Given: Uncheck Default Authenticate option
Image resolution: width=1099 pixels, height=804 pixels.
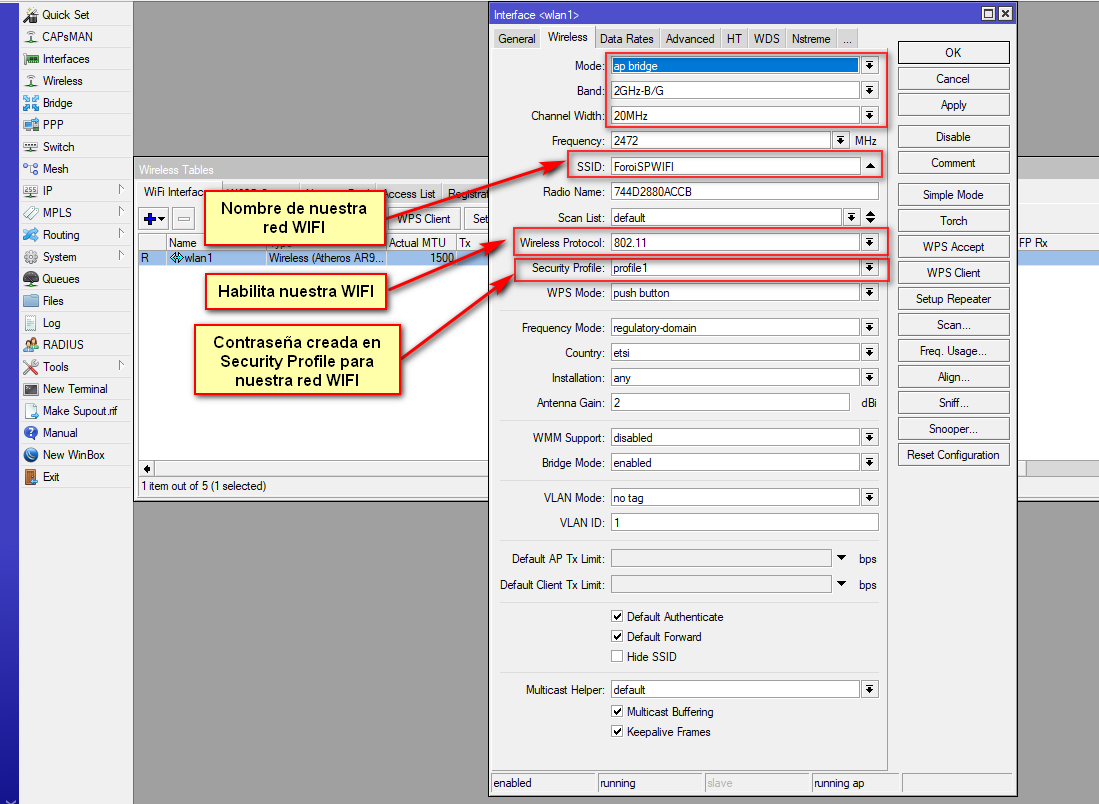Looking at the screenshot, I should [x=617, y=617].
